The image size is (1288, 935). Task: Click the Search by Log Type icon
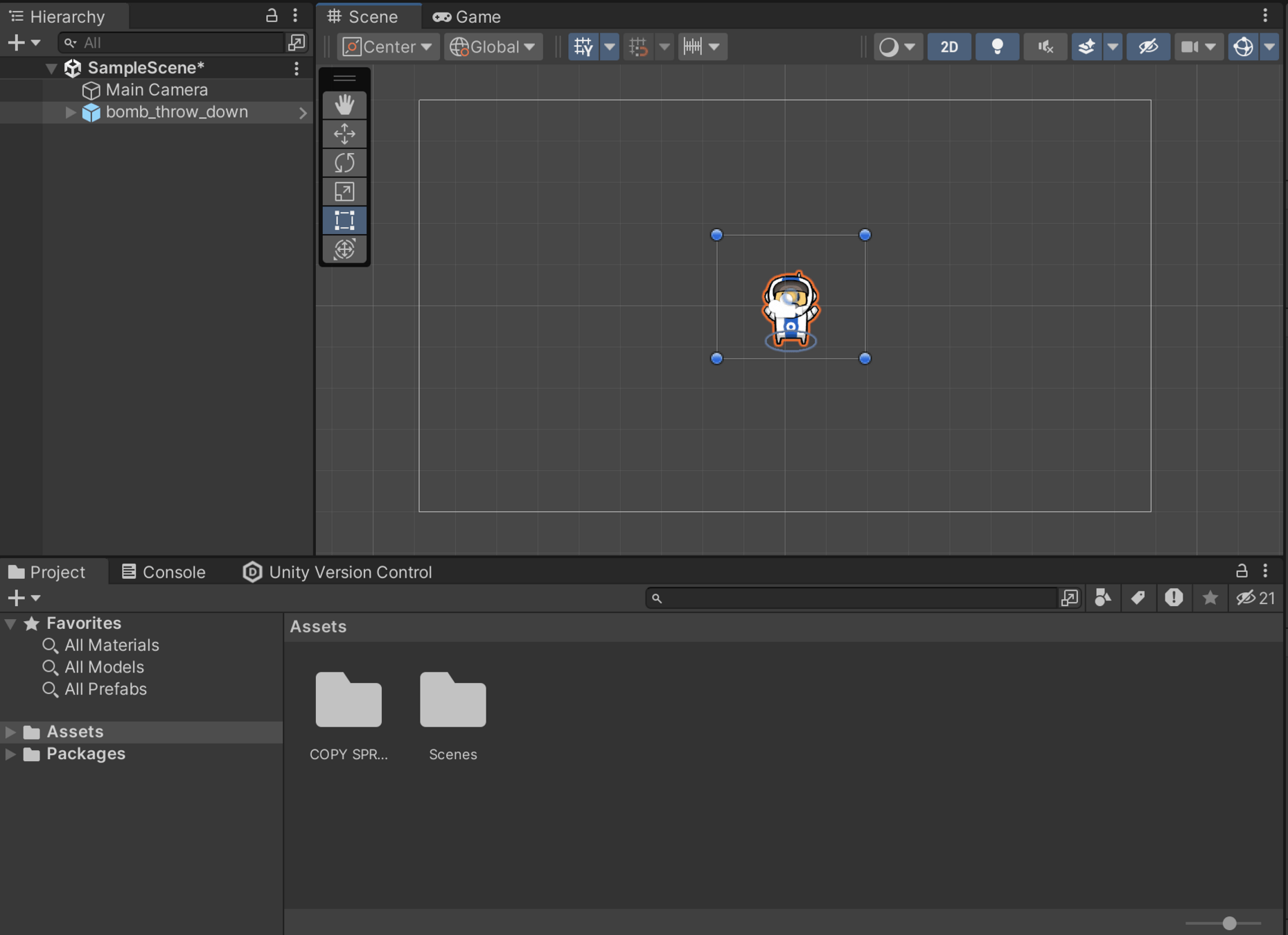(1174, 598)
